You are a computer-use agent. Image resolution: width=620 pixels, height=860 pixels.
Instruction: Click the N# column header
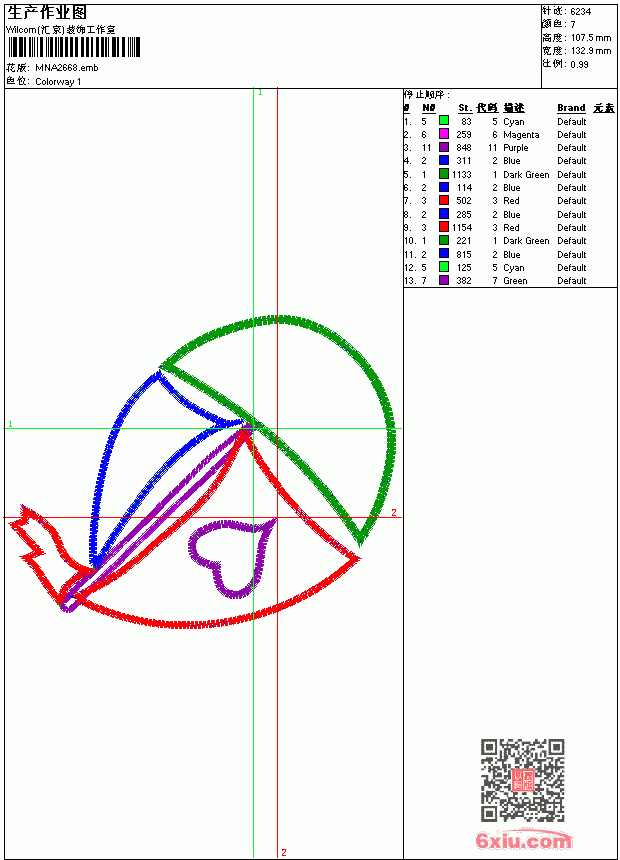[x=429, y=108]
